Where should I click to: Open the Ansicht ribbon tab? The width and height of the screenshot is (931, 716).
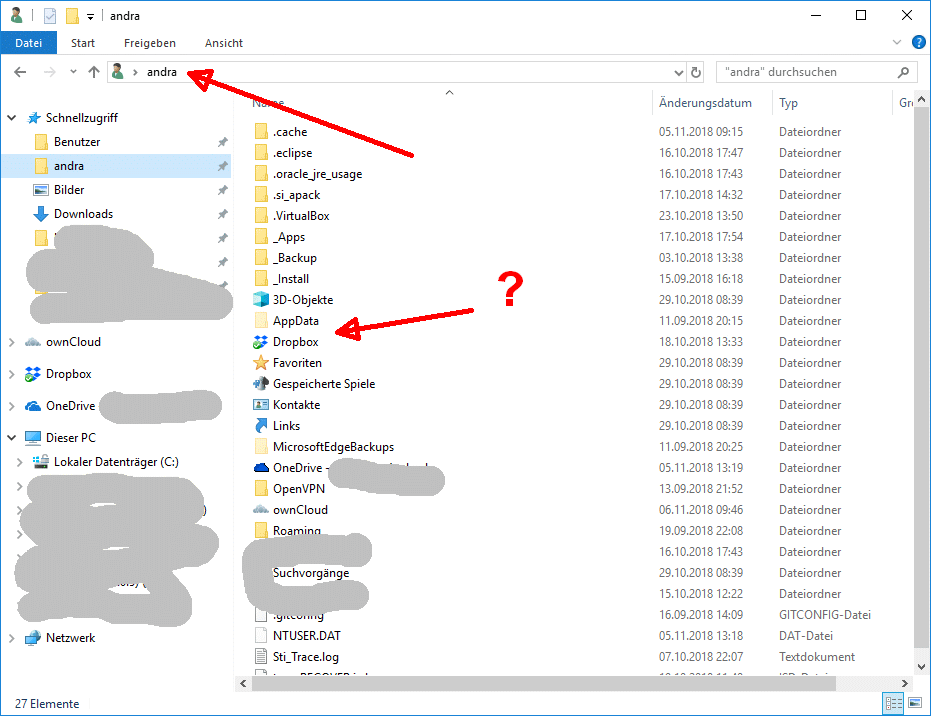pyautogui.click(x=224, y=43)
